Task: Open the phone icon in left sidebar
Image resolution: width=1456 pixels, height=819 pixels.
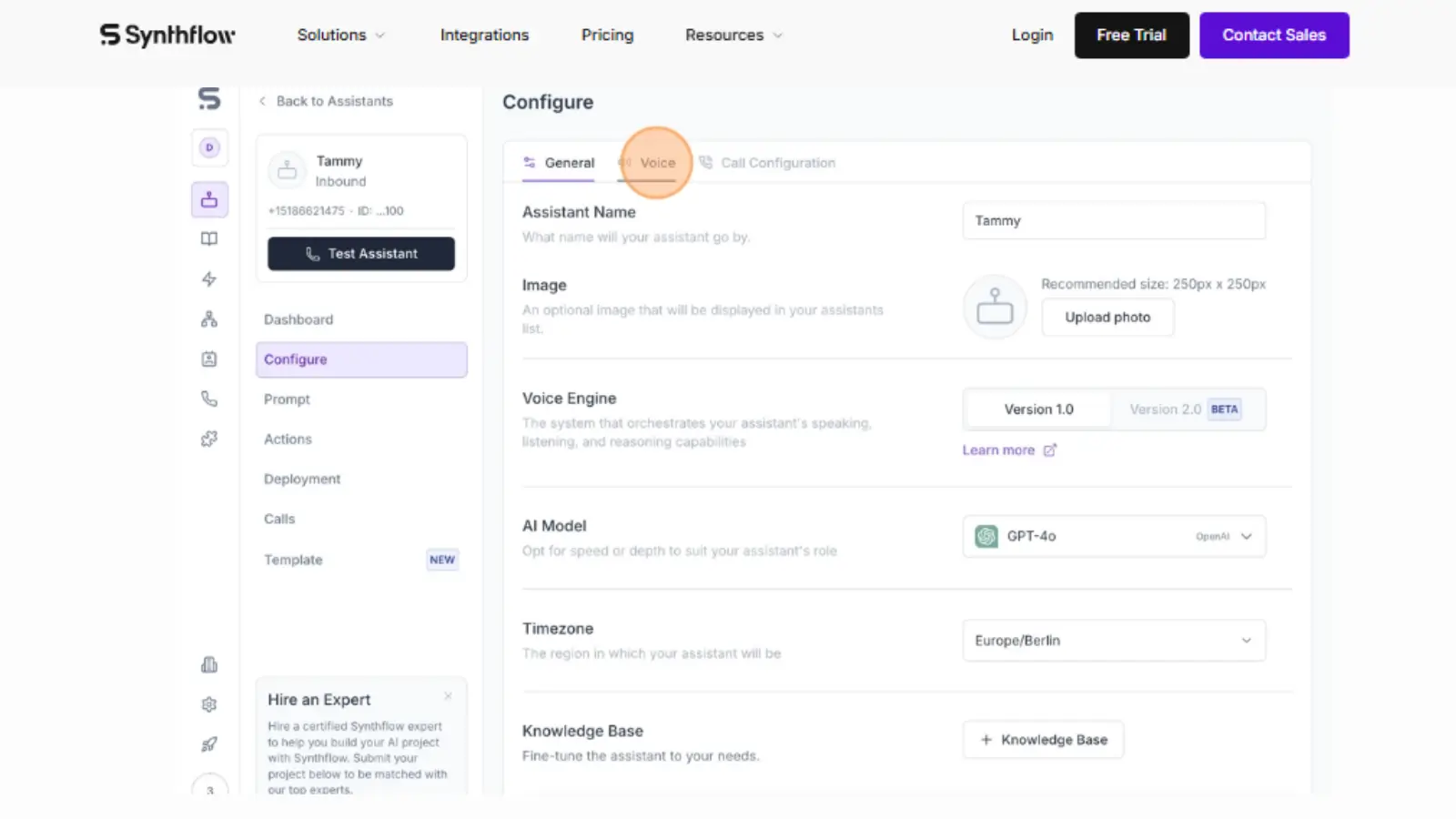Action: [x=209, y=399]
